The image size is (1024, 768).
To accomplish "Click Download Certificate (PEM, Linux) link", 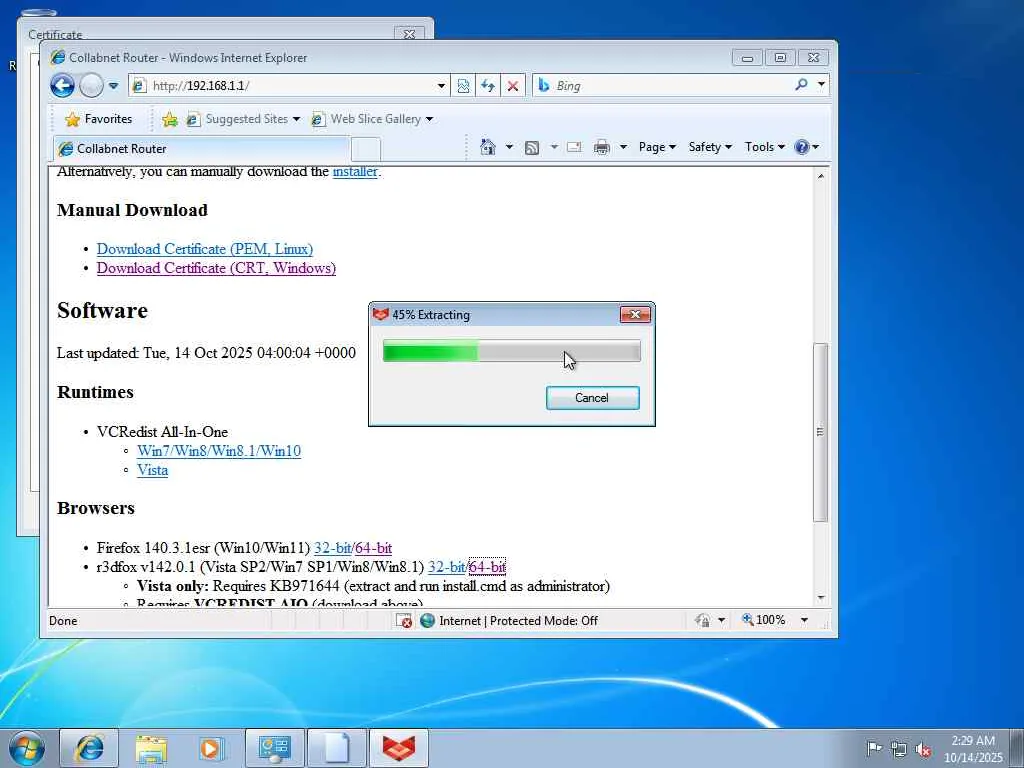I will click(x=205, y=249).
